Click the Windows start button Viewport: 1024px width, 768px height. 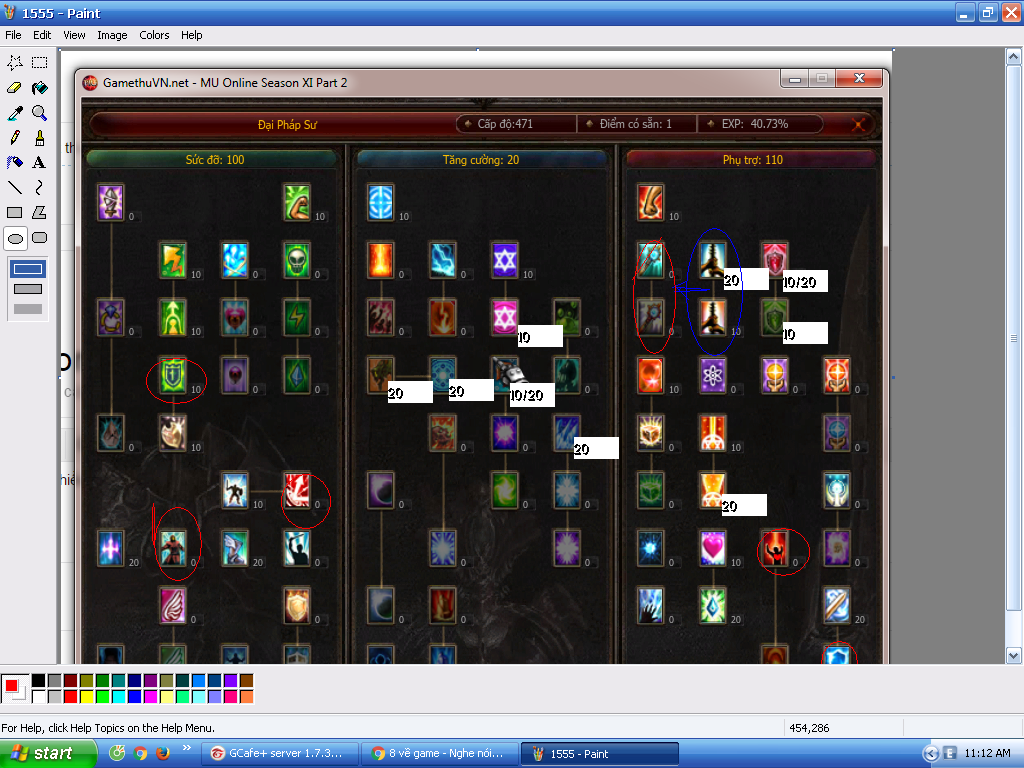(47, 754)
